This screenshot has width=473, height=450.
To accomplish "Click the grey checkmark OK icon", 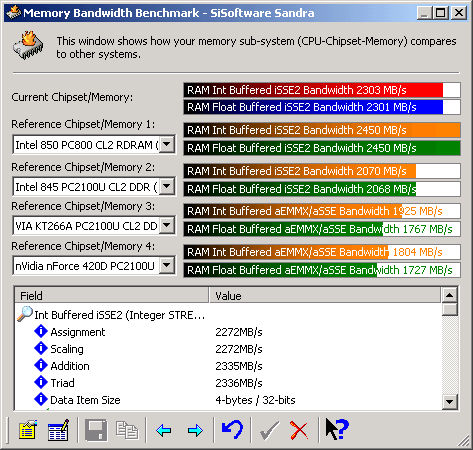I will (269, 430).
